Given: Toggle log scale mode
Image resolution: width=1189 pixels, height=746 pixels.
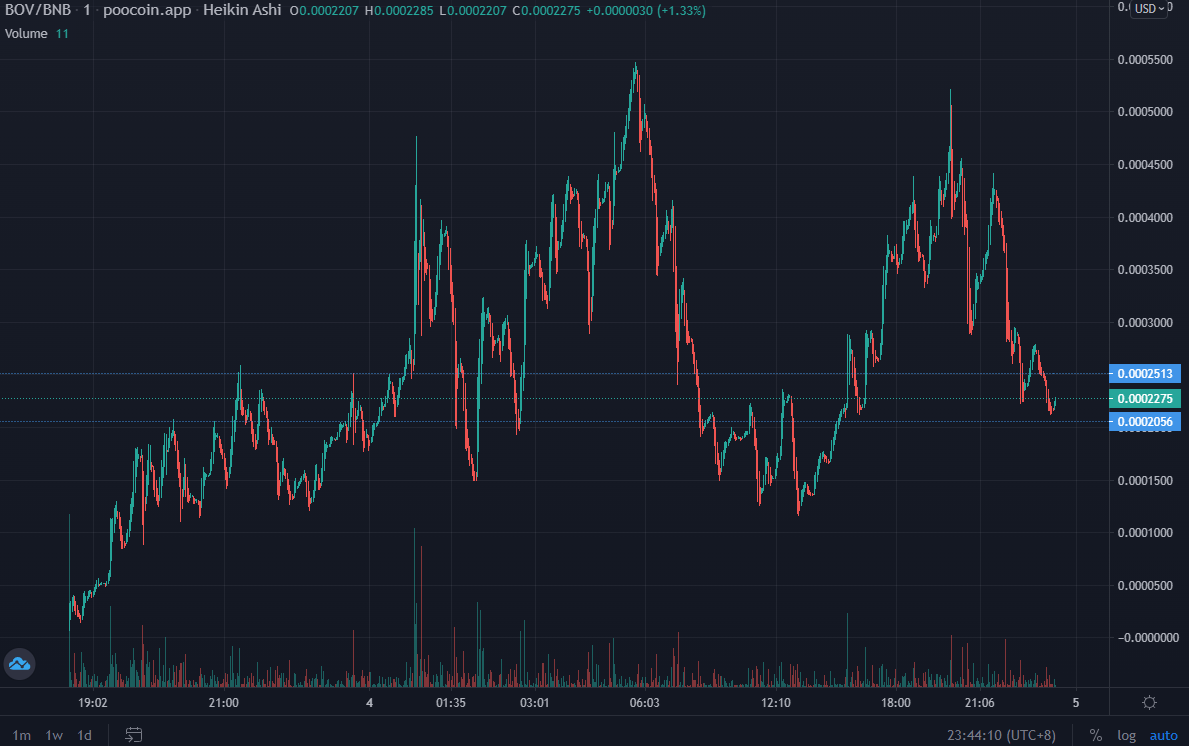Looking at the screenshot, I should (1126, 735).
